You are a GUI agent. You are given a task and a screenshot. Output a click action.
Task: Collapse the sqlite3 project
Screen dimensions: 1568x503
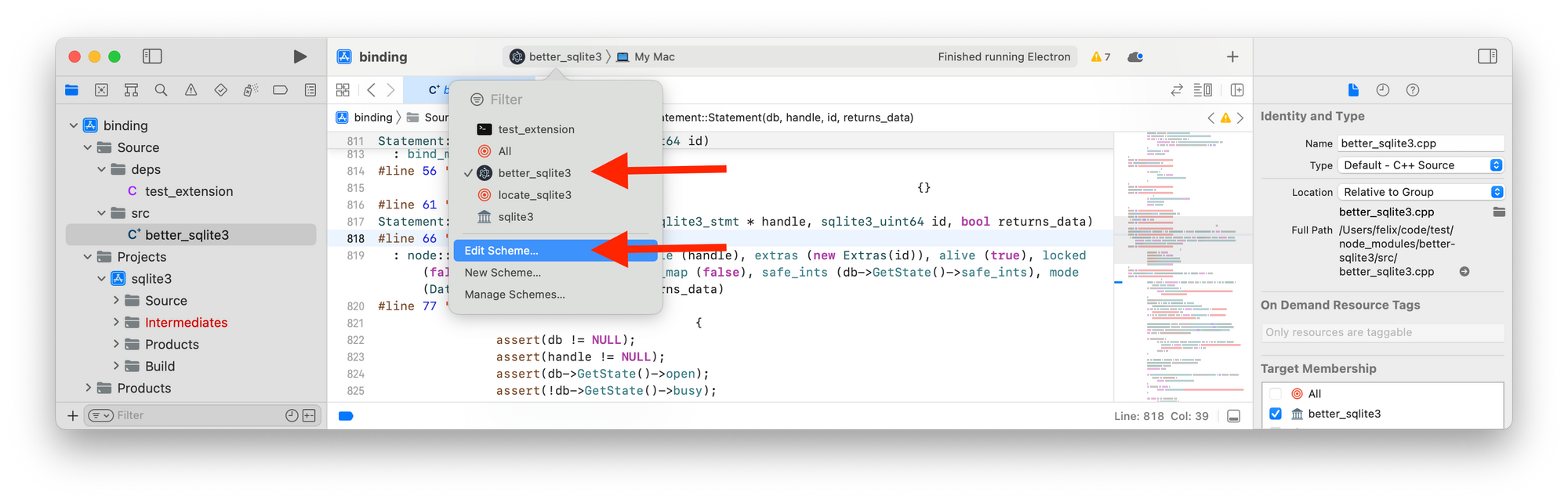tap(102, 279)
